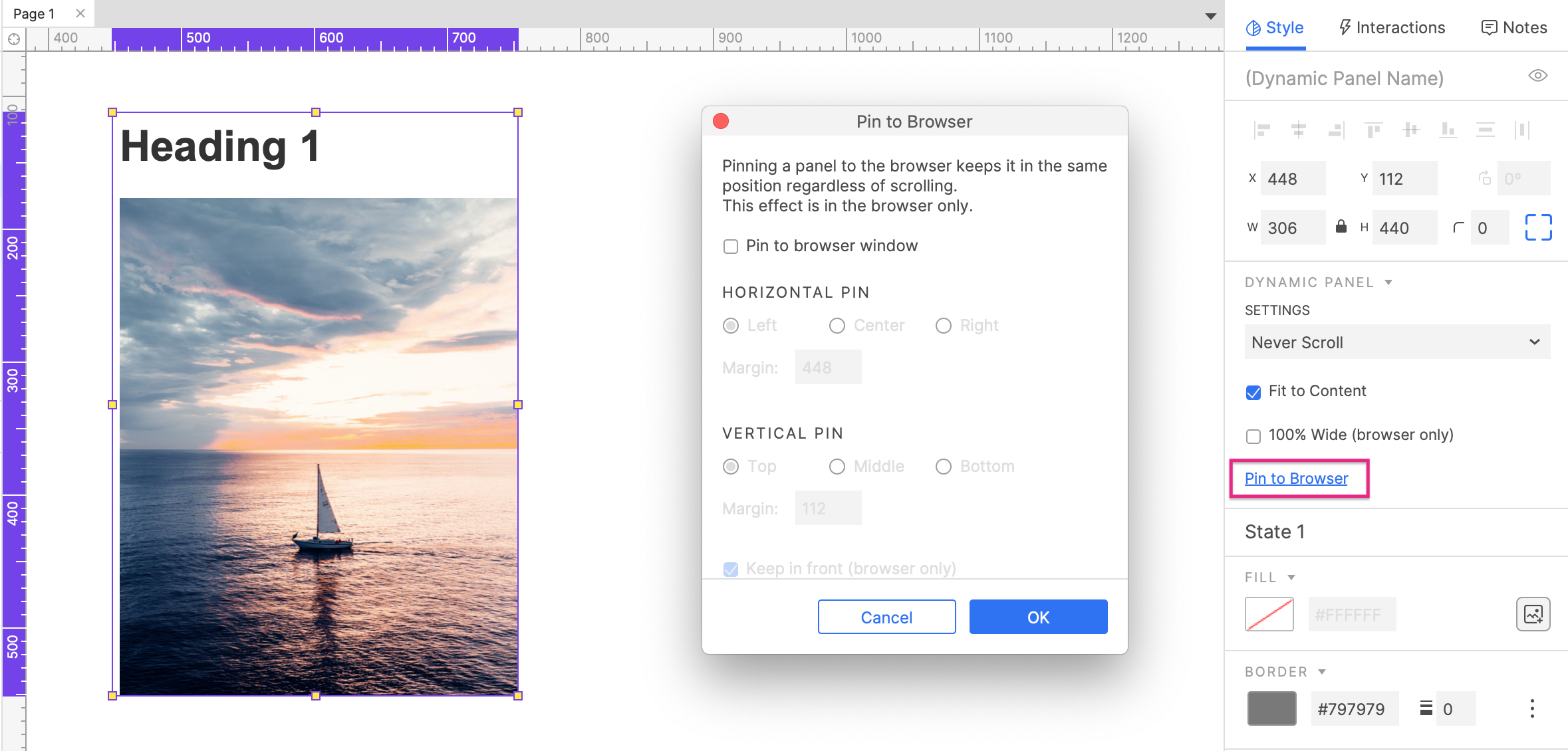1568x751 pixels.
Task: Check the 100% Wide browser only option
Action: (1254, 436)
